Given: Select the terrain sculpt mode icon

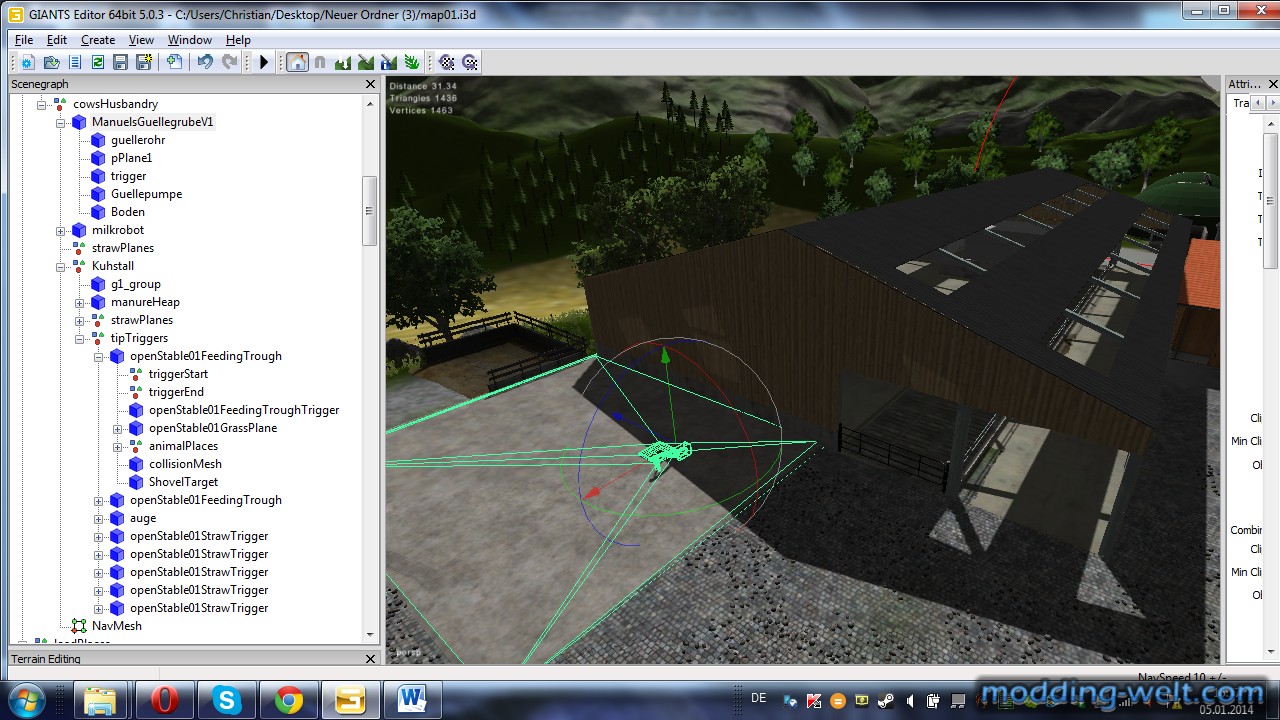Looking at the screenshot, I should 343,62.
